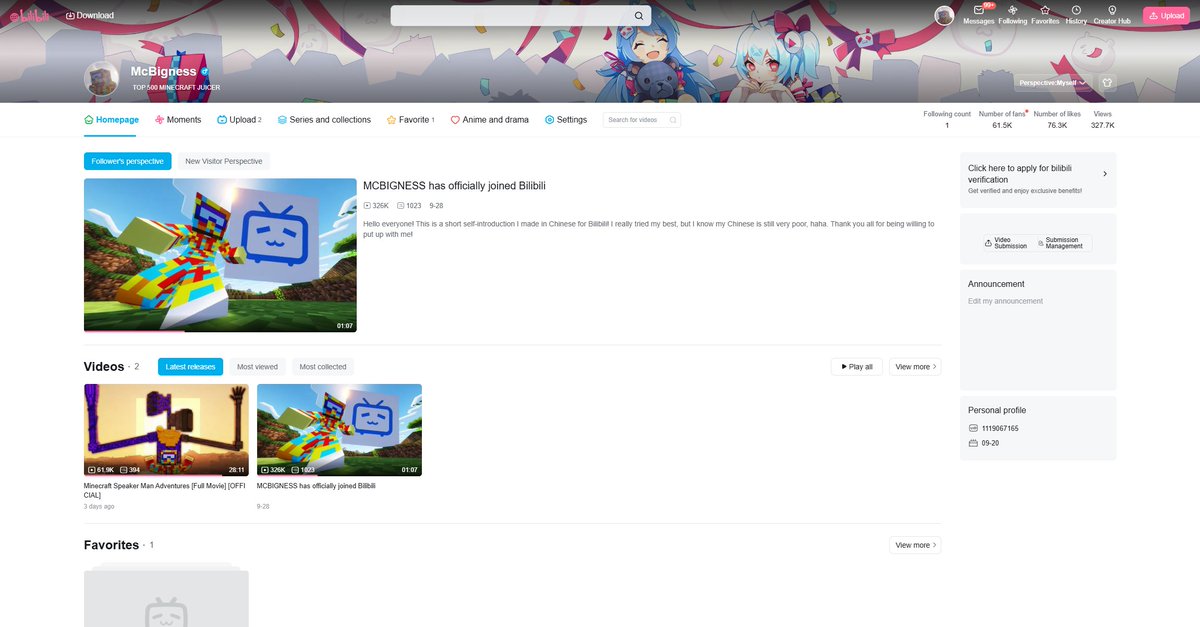The image size is (1200, 627).
Task: Open Minecraft Speaker Man Adventures thumbnail
Action: (166, 430)
